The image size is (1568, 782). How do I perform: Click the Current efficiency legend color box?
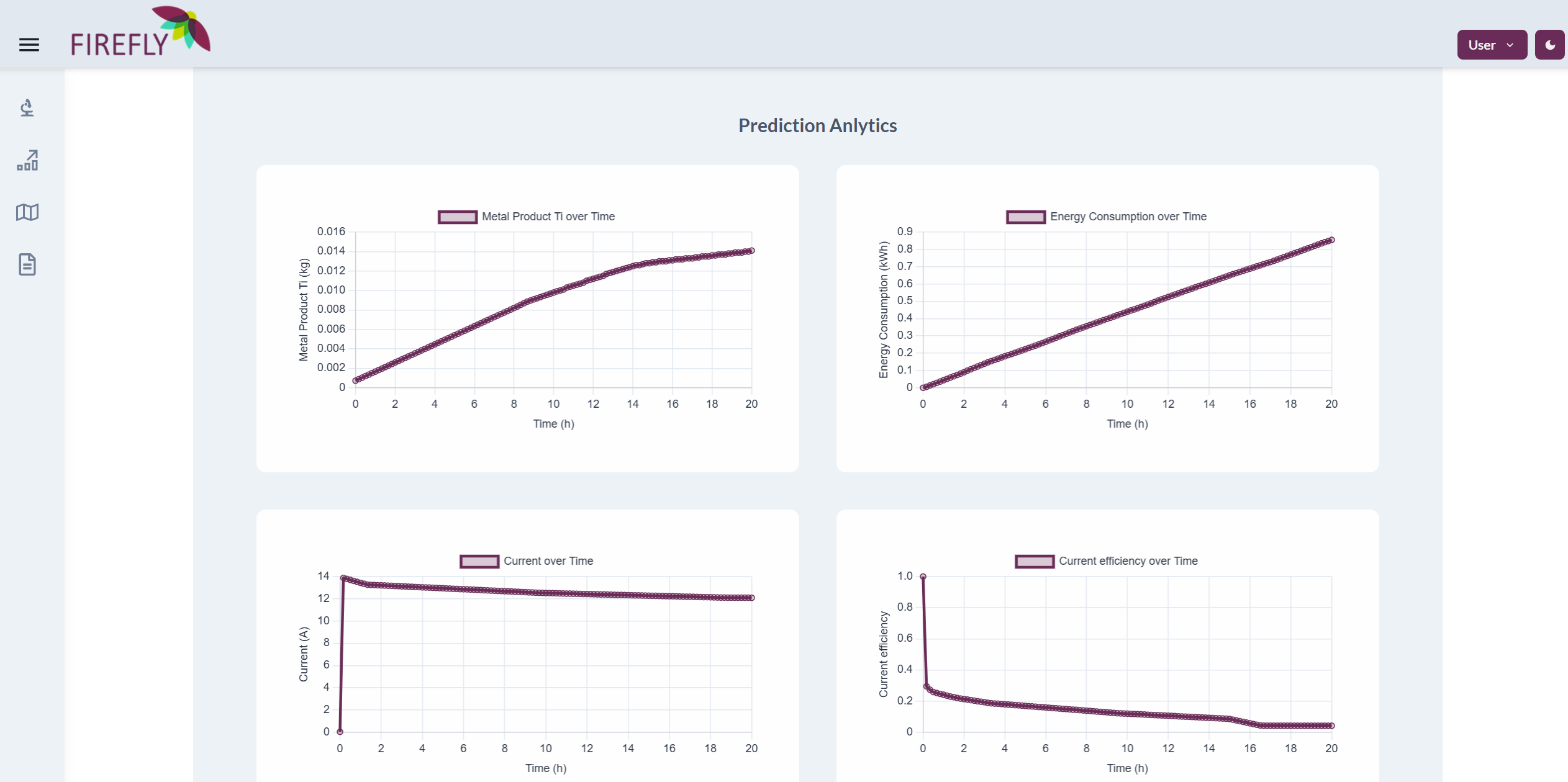point(1035,562)
